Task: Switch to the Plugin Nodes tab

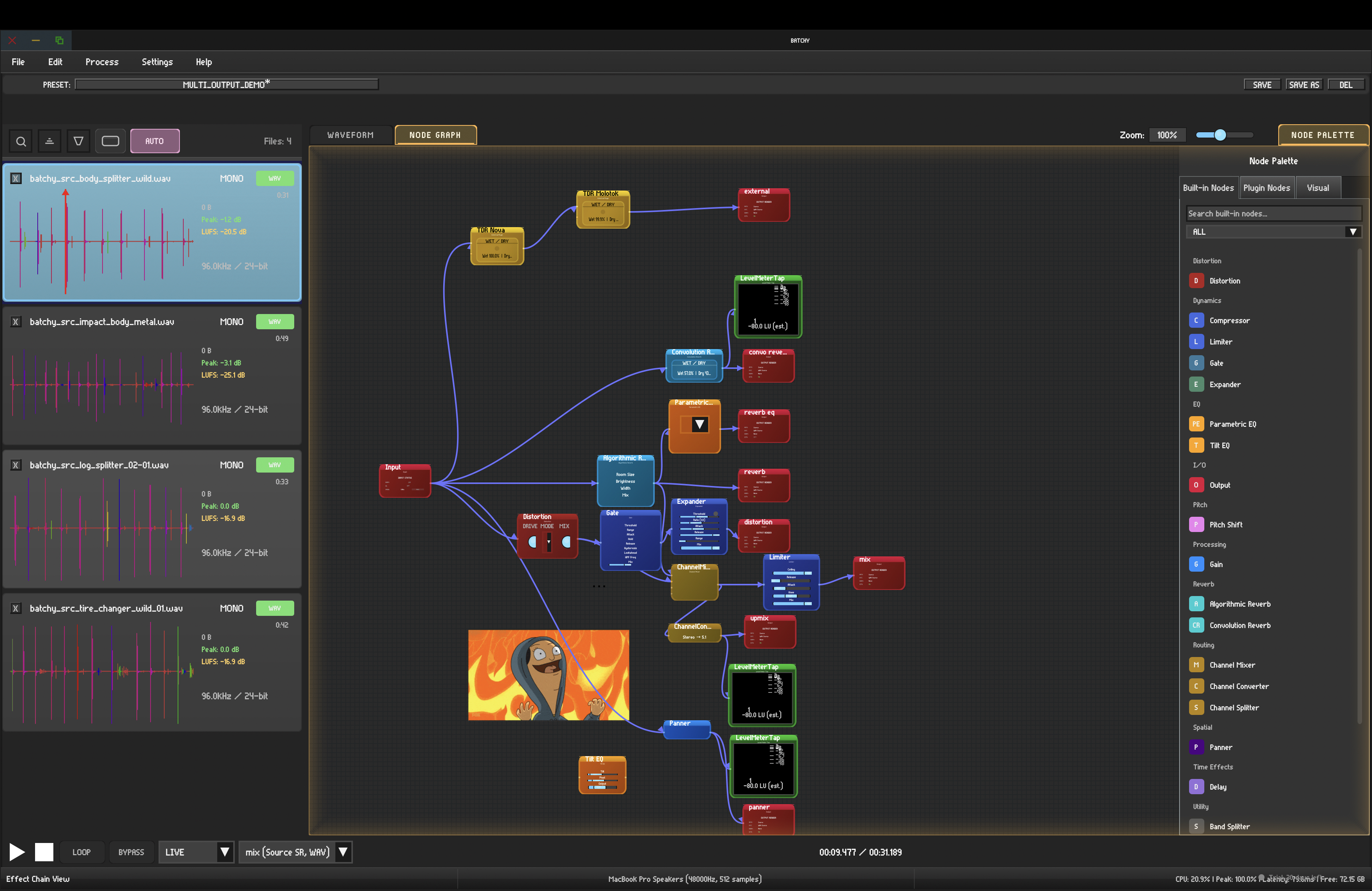Action: (x=1266, y=187)
